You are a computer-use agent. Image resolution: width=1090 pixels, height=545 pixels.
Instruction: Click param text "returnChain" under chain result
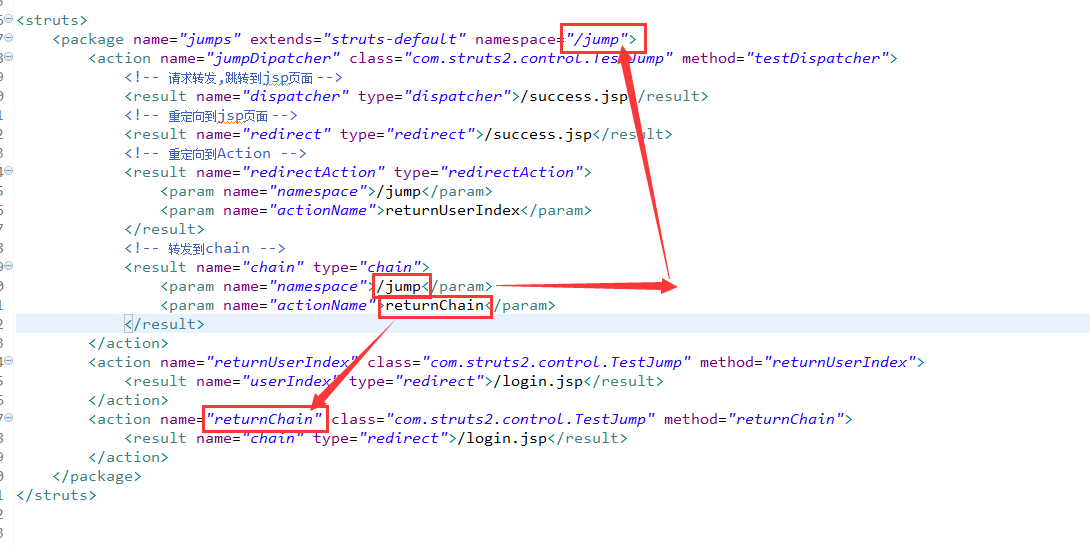coord(434,306)
